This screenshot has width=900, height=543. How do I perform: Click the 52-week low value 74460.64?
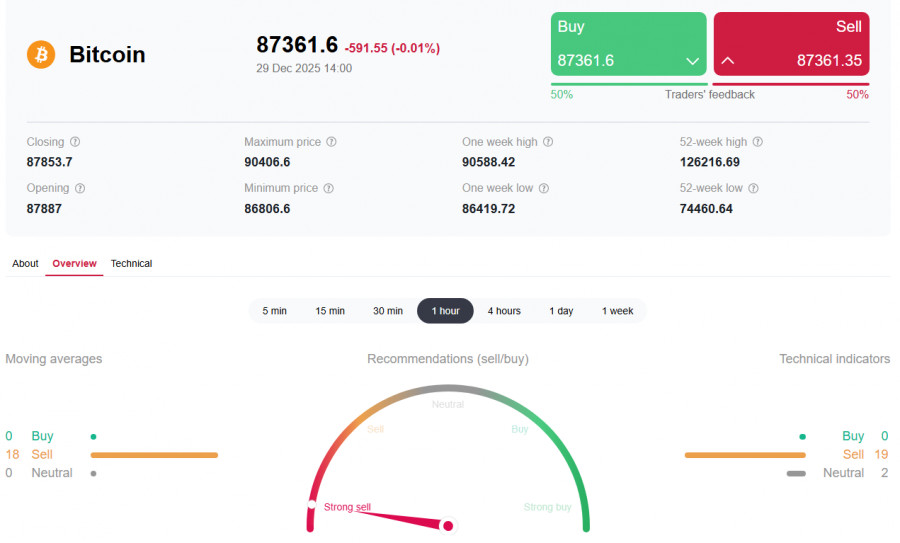[x=706, y=208]
